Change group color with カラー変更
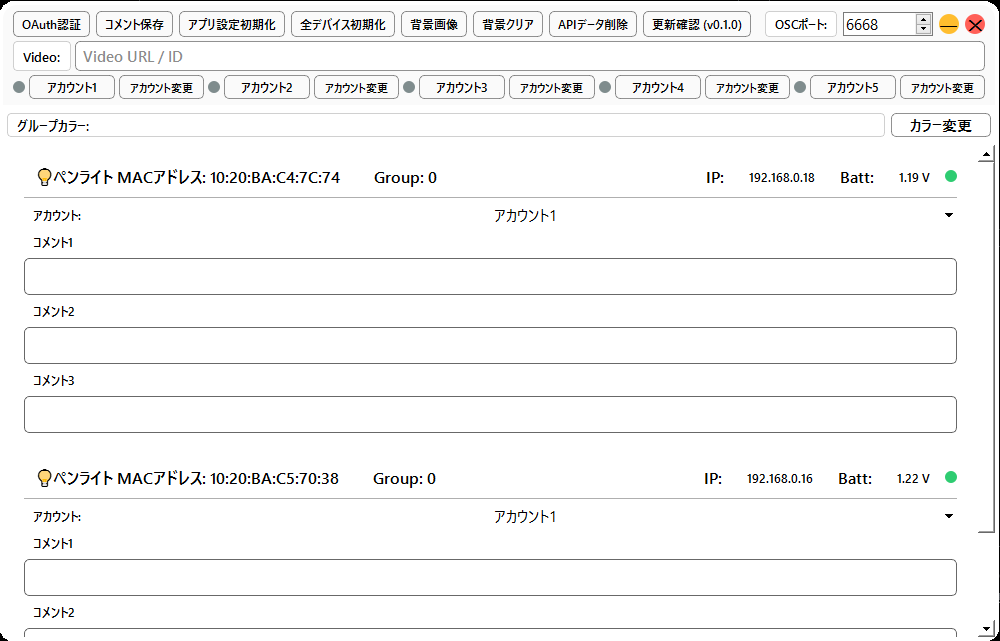Screen dimensions: 1000x641 [941, 125]
